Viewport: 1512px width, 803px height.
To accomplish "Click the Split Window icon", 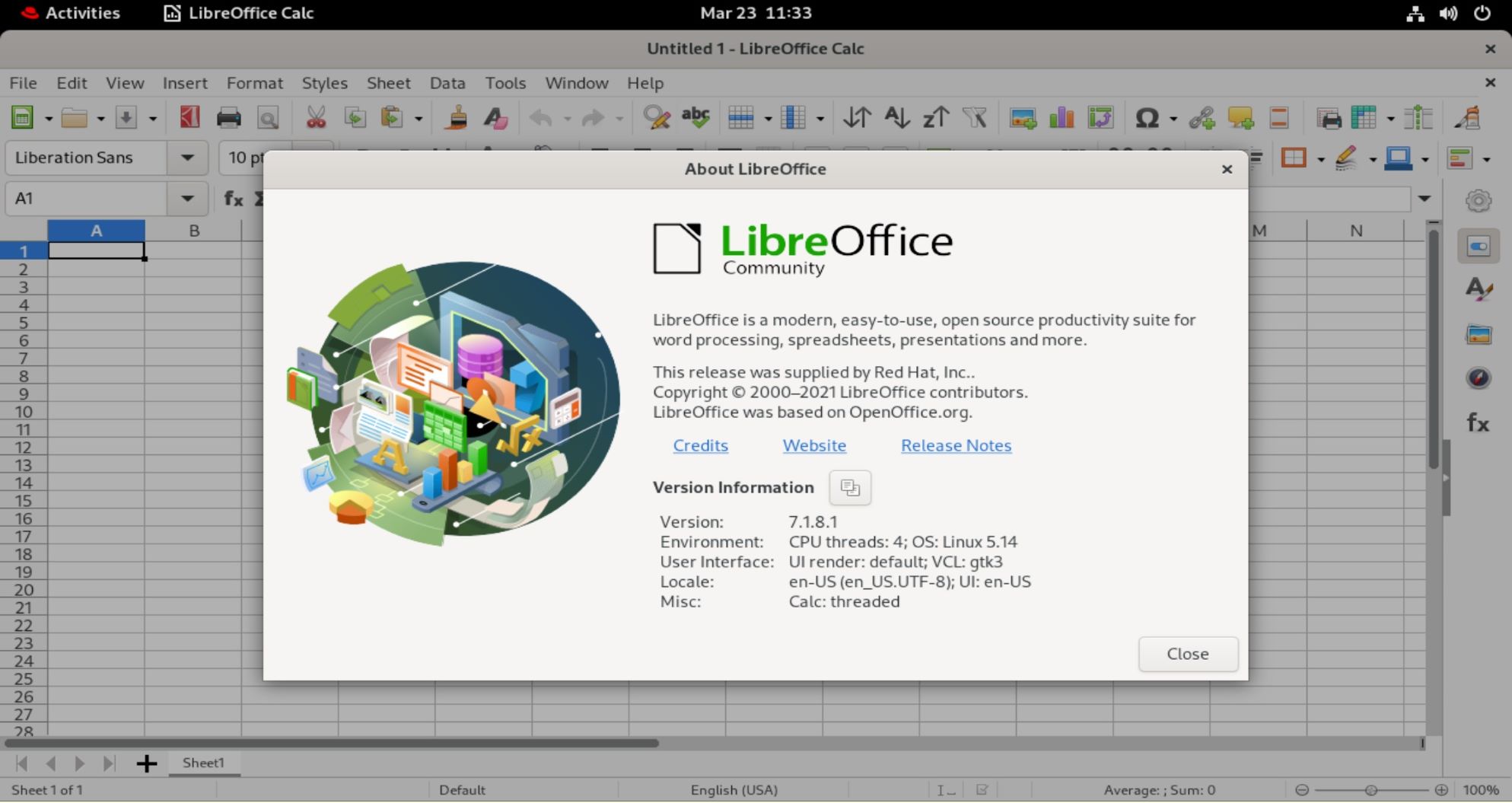I will [x=1419, y=118].
